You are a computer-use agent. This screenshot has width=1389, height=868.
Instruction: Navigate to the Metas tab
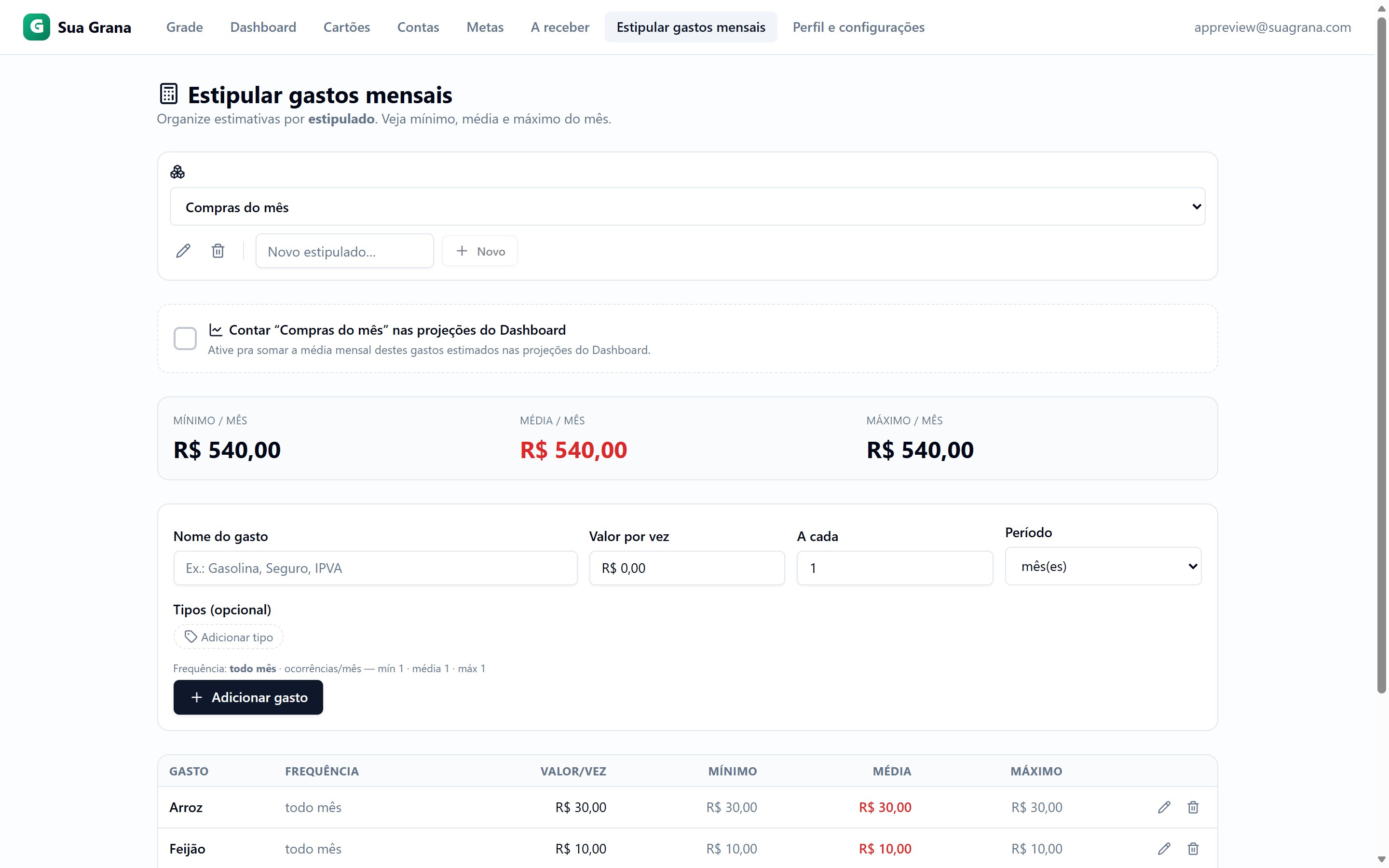[x=485, y=27]
